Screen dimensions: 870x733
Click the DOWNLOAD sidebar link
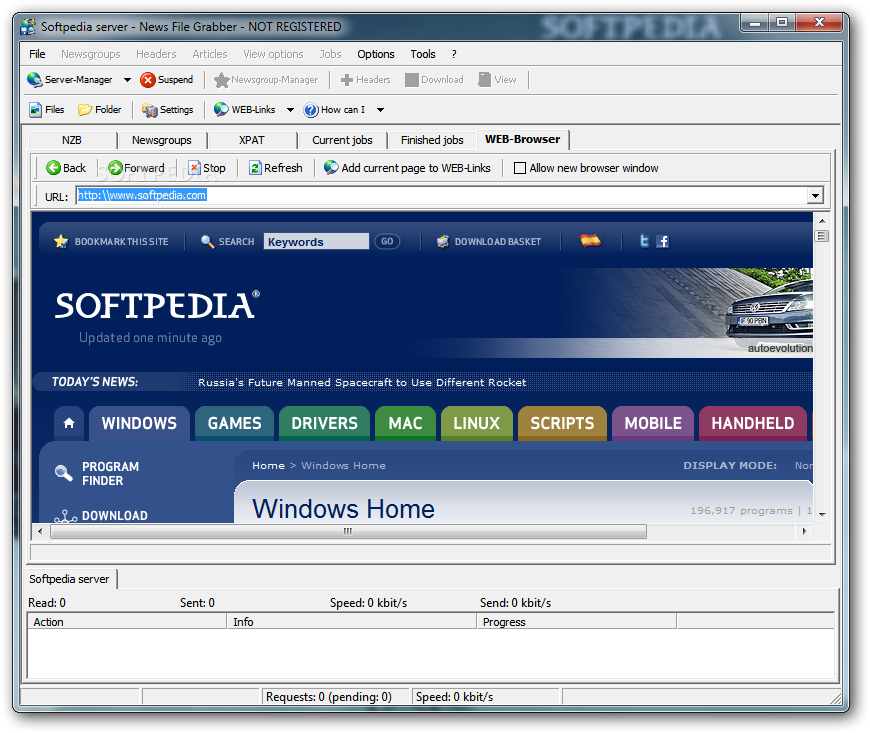[x=114, y=515]
